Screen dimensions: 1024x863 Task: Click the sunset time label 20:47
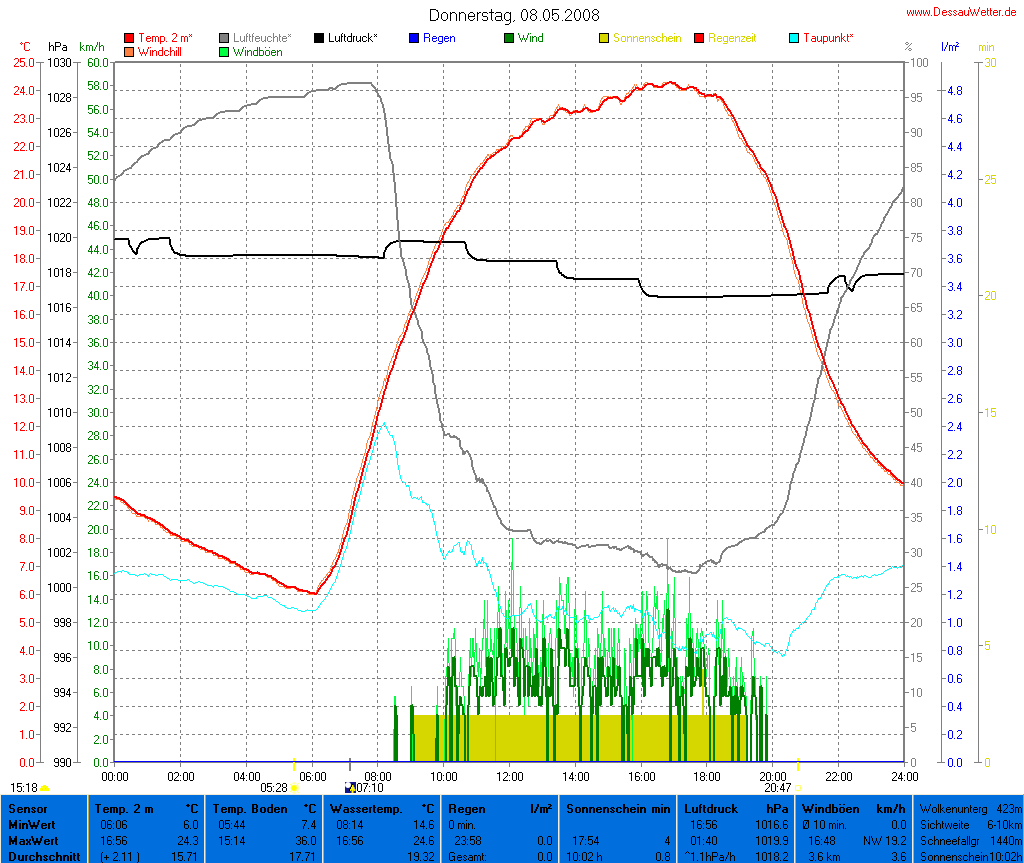pyautogui.click(x=777, y=788)
